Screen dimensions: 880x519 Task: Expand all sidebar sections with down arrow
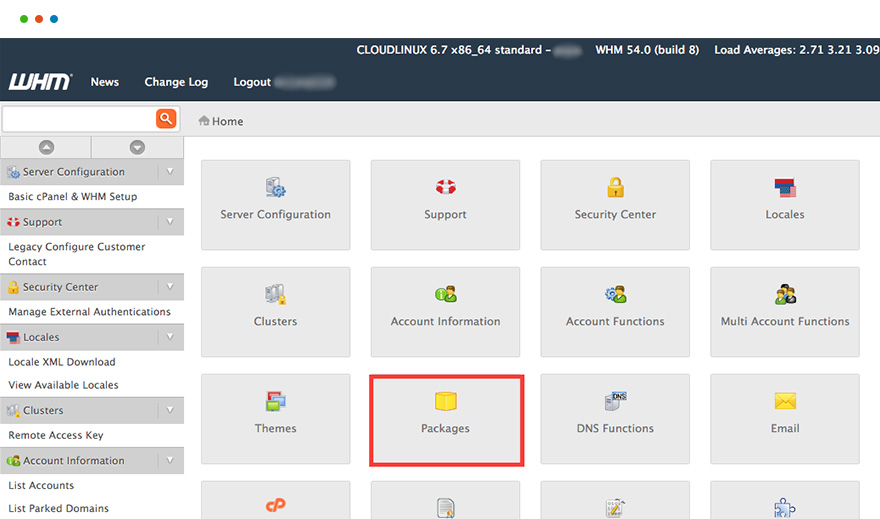pyautogui.click(x=137, y=147)
